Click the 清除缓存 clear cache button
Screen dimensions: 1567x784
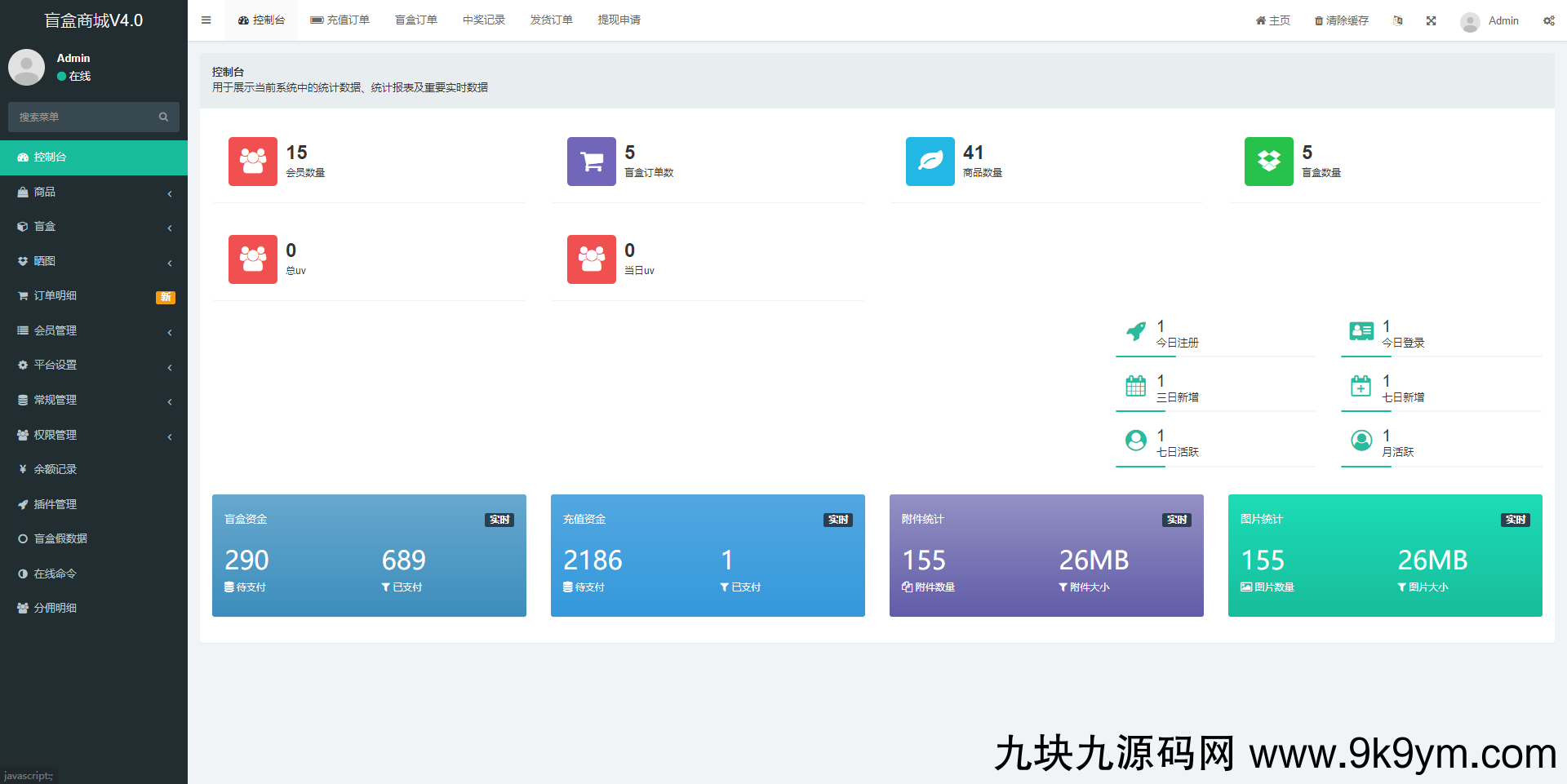tap(1341, 21)
